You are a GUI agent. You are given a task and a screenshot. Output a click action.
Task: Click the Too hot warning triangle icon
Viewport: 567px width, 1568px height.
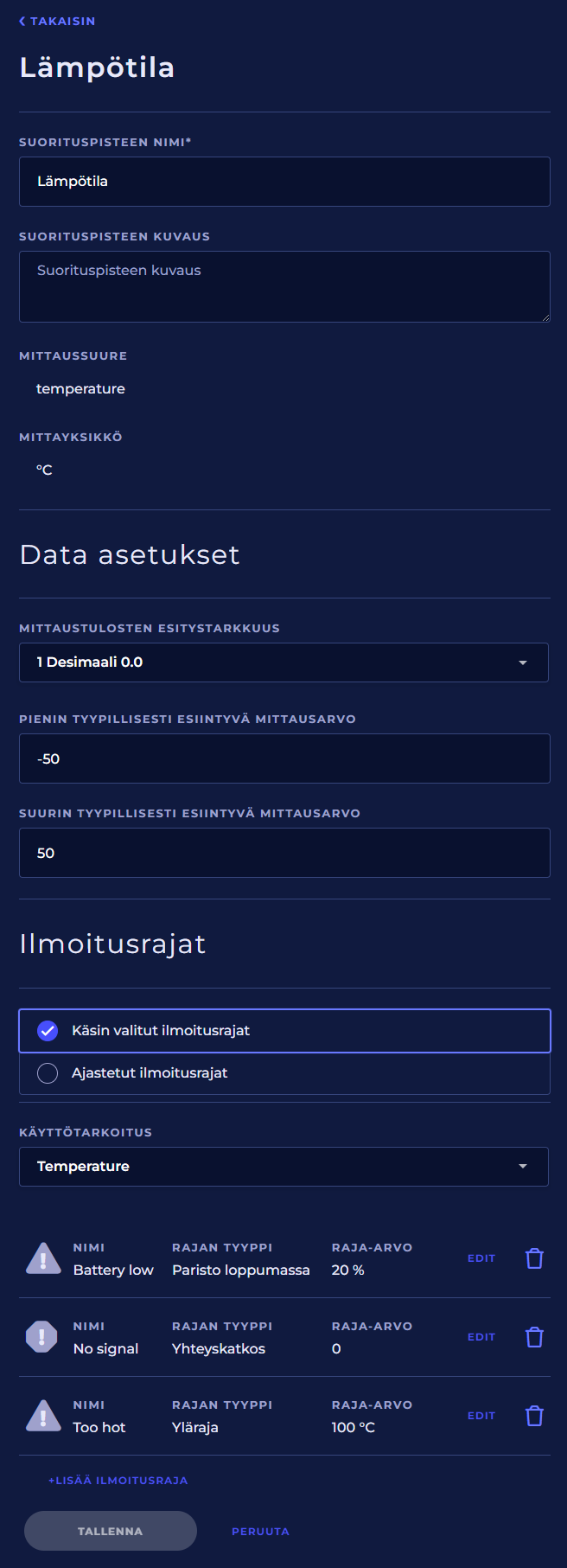click(43, 1416)
